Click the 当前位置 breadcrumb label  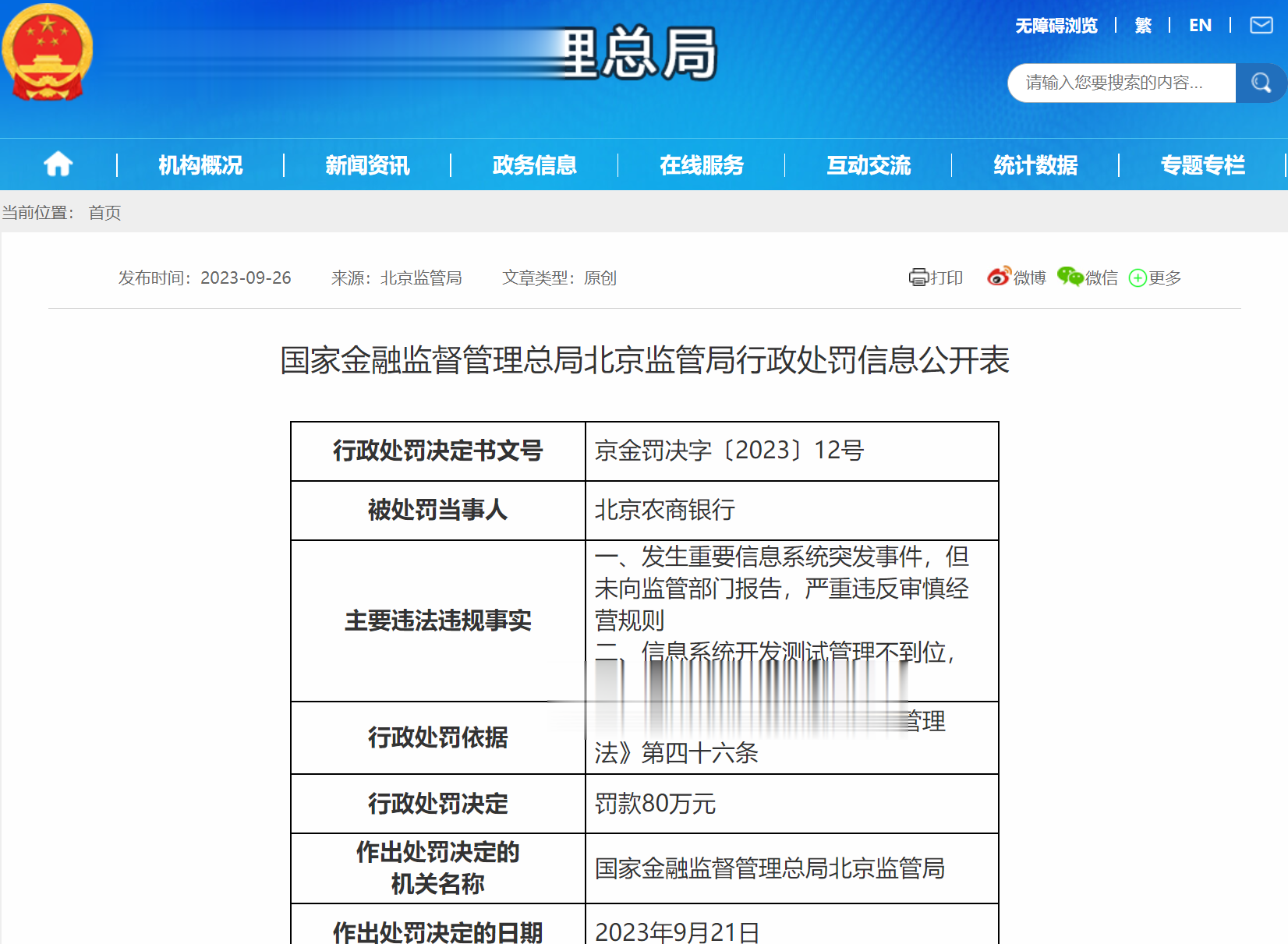(37, 213)
